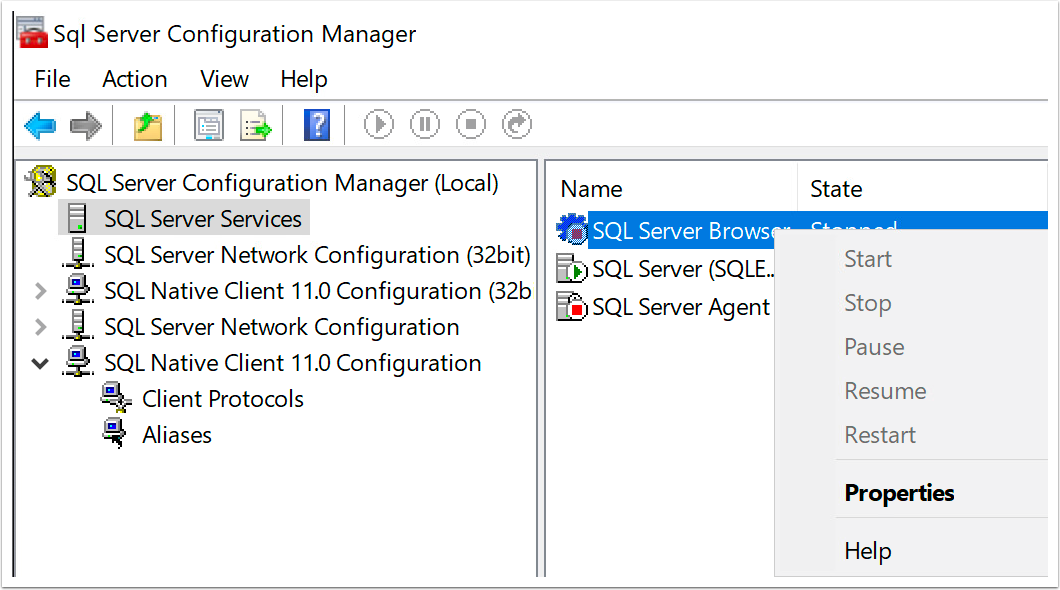Collapse the SQL Native Client 11.0 Configuration node
The width and height of the screenshot is (1060, 590).
tap(40, 364)
